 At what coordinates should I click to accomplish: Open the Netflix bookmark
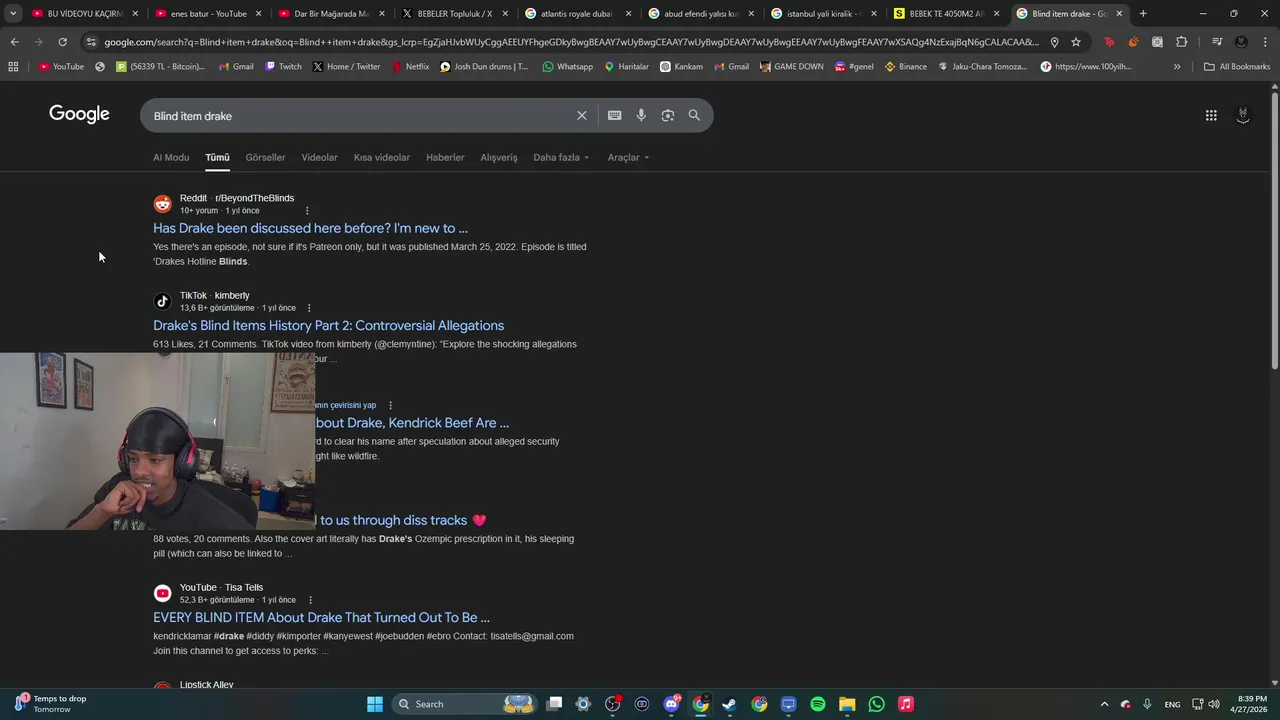[410, 66]
